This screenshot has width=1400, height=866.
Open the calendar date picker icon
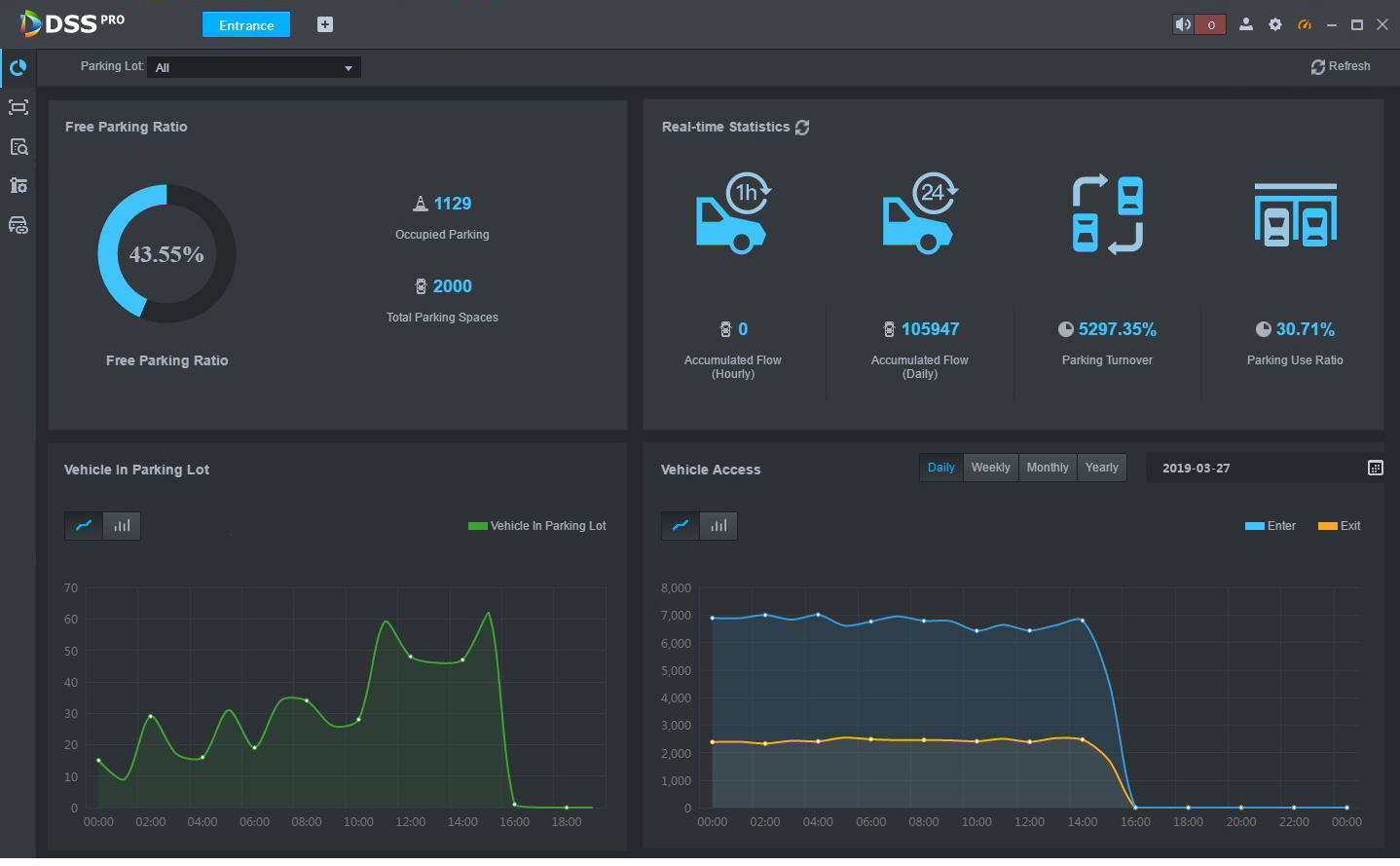[1375, 469]
